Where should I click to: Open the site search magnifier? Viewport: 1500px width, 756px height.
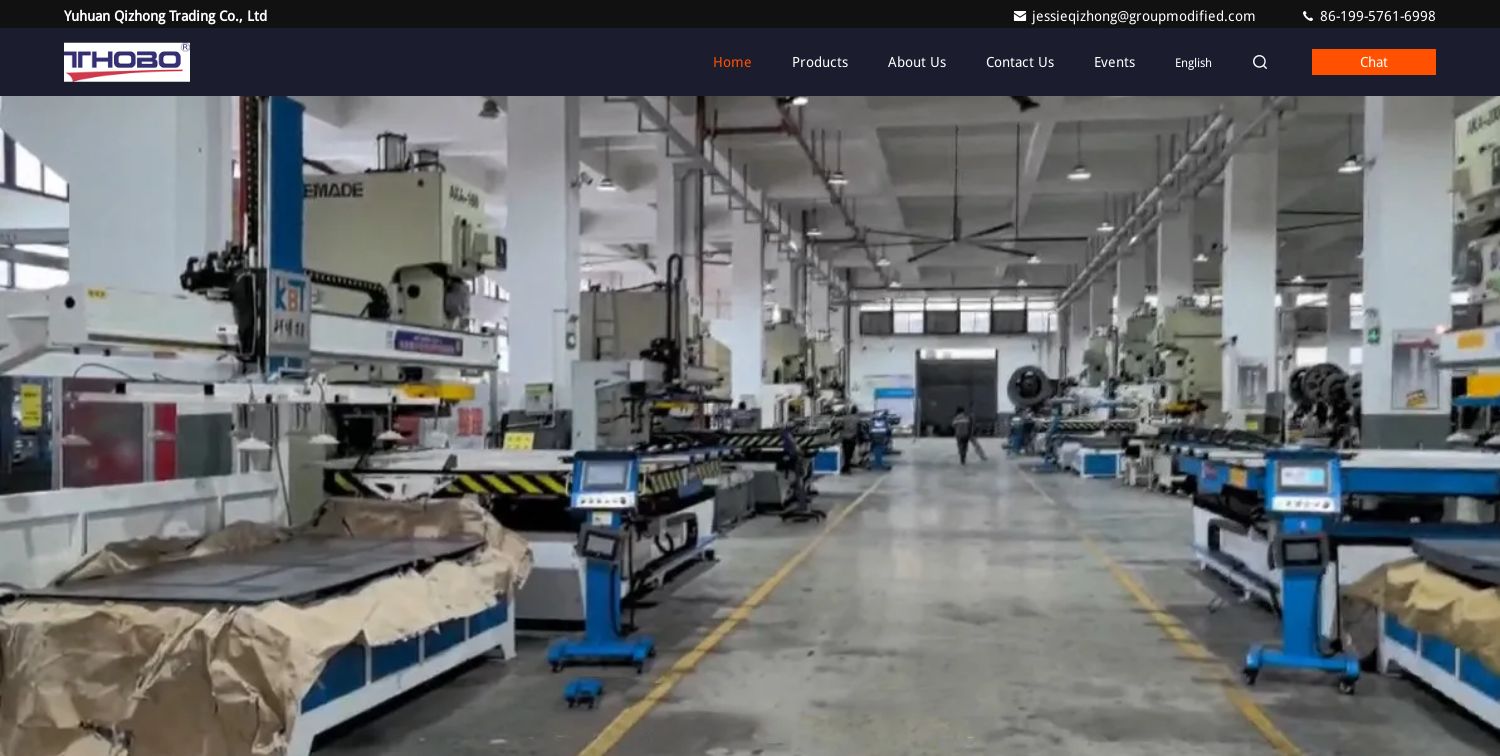1259,62
